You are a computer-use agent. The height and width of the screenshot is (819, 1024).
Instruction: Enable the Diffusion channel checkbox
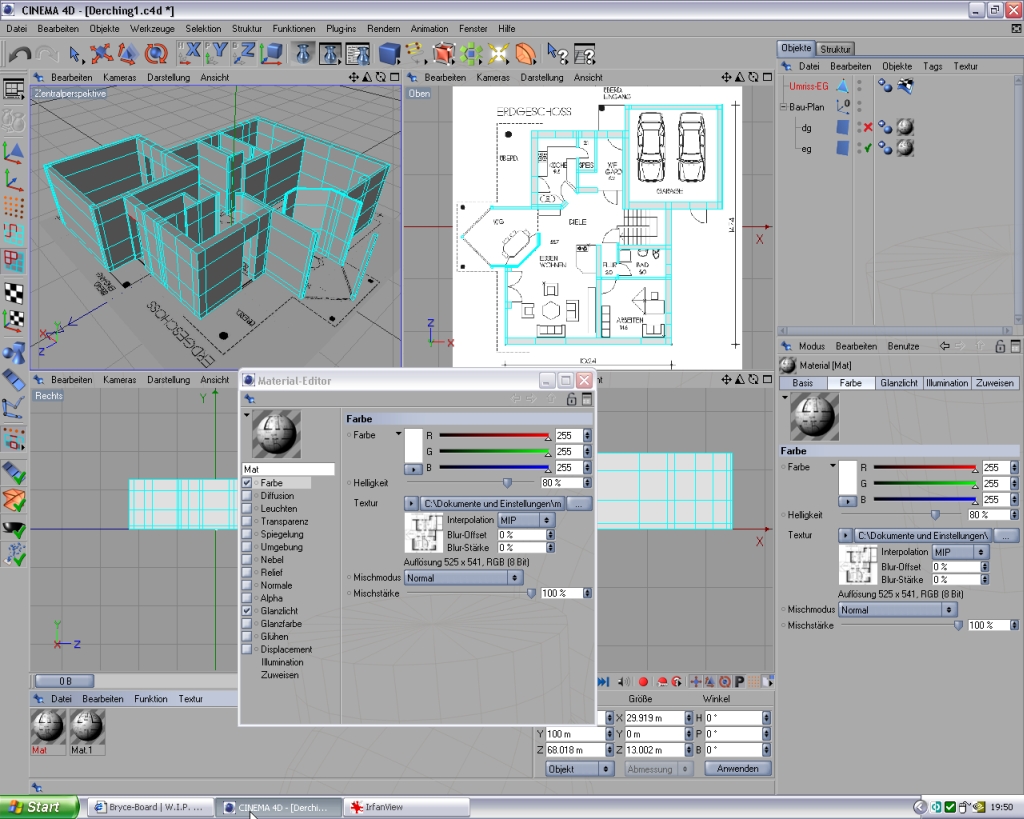click(x=247, y=496)
